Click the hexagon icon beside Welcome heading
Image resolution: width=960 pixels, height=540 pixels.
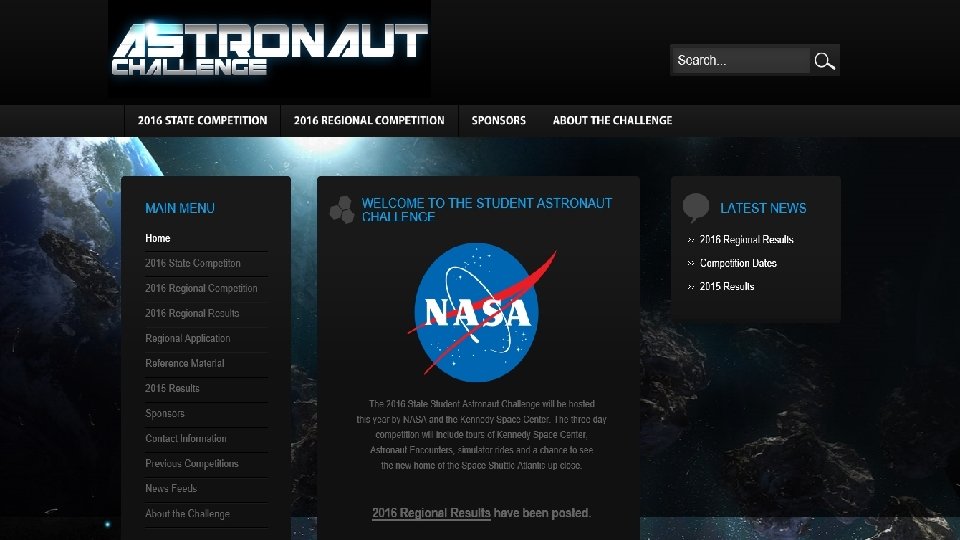click(342, 209)
